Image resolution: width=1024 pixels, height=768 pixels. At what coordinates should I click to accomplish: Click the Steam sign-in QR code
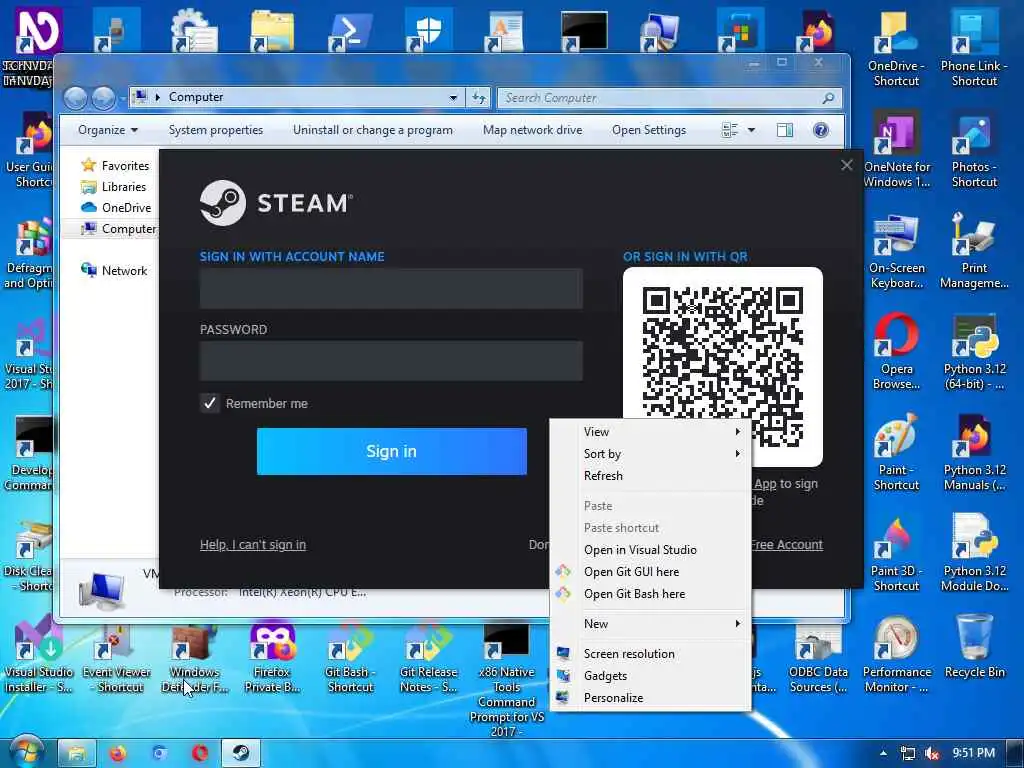723,366
